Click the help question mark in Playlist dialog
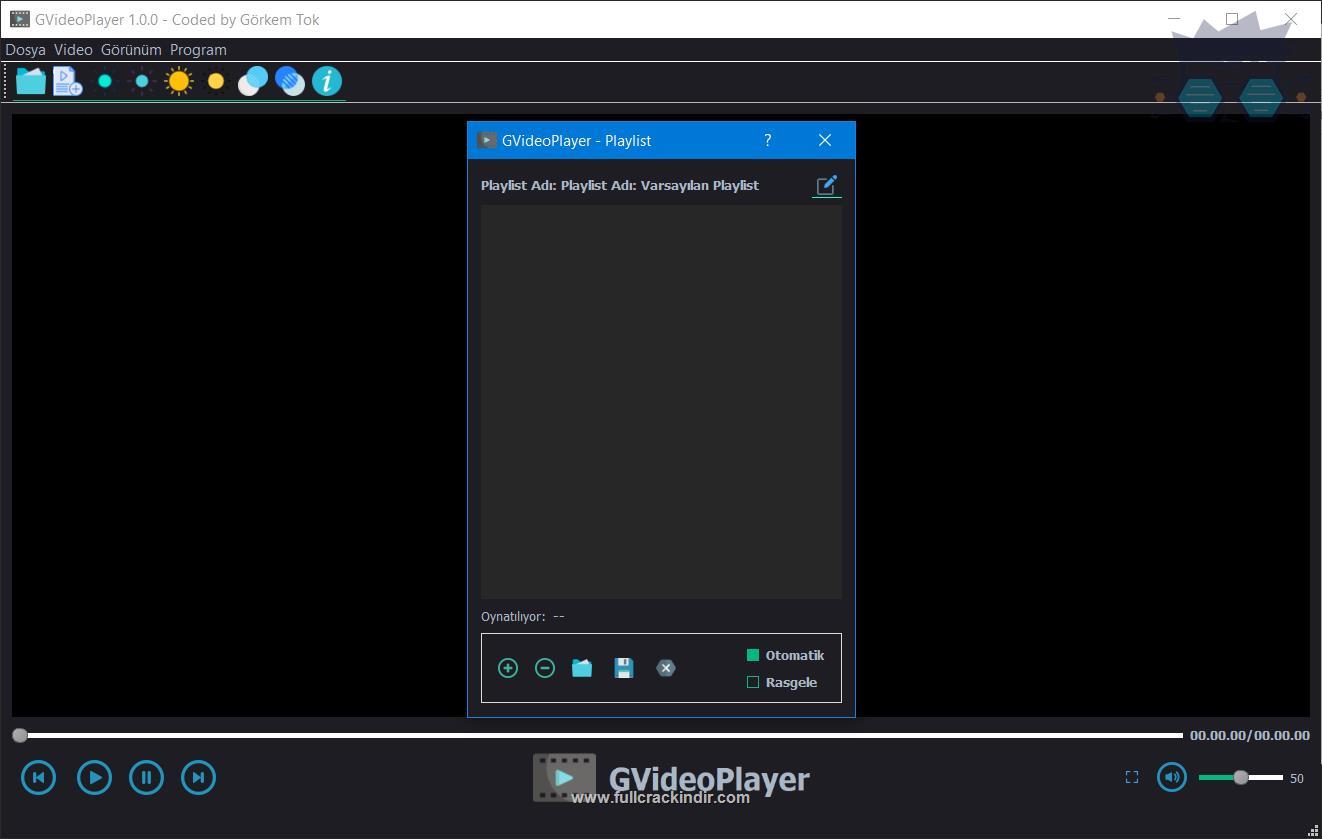1322x839 pixels. coord(768,140)
